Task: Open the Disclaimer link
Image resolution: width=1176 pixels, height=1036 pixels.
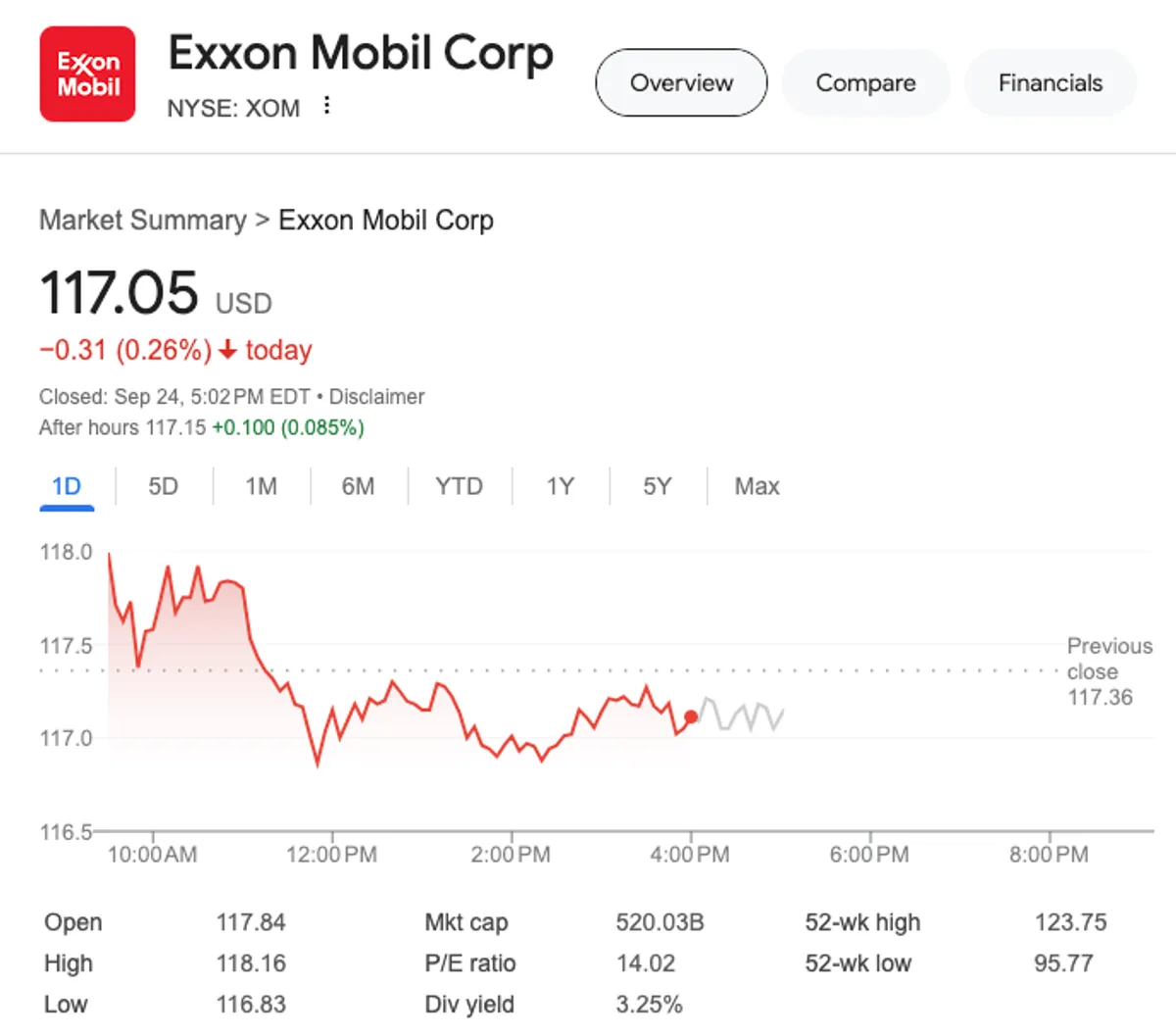Action: (x=376, y=397)
